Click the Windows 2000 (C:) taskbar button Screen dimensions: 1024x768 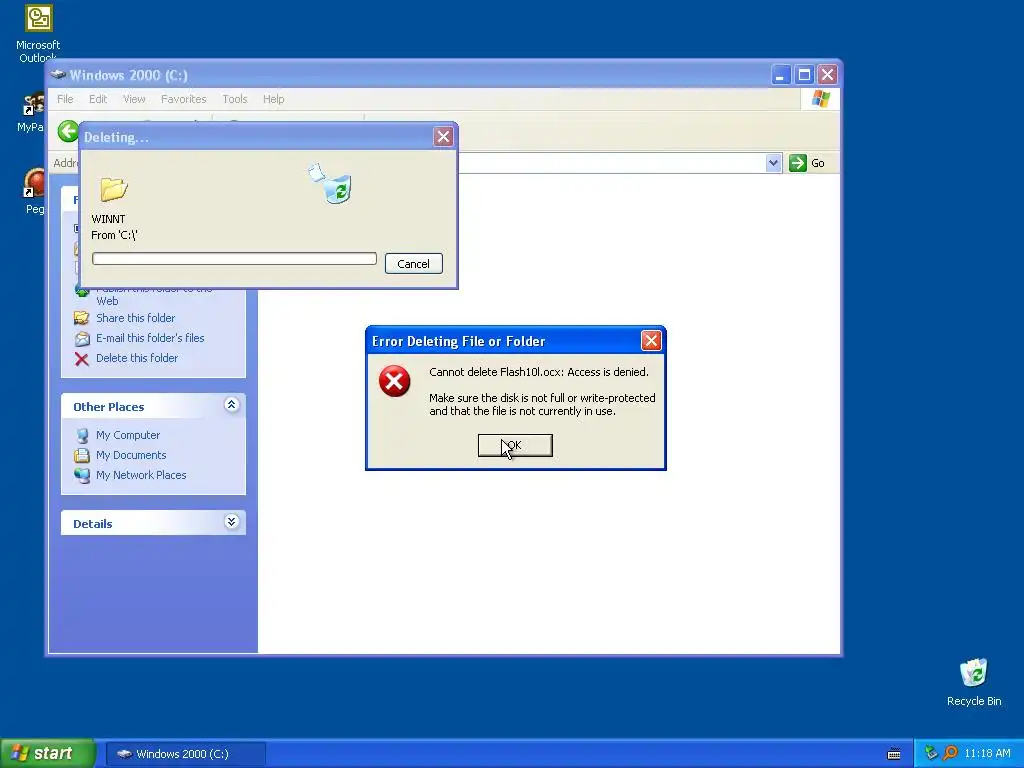point(186,754)
